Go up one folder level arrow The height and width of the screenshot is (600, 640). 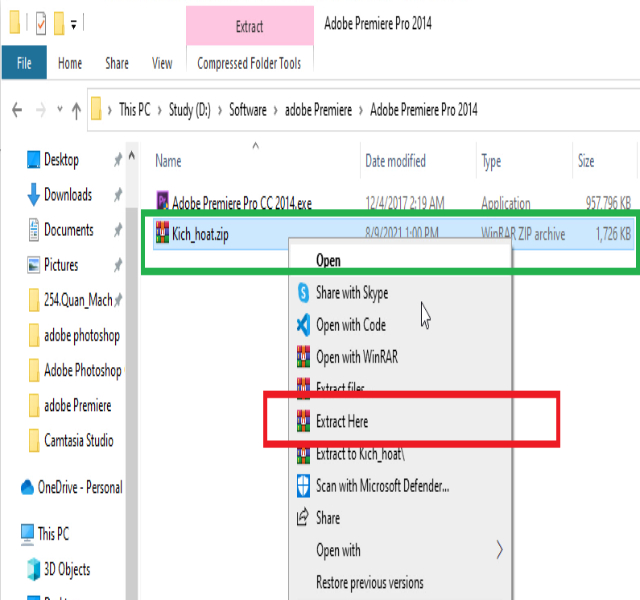[76, 110]
